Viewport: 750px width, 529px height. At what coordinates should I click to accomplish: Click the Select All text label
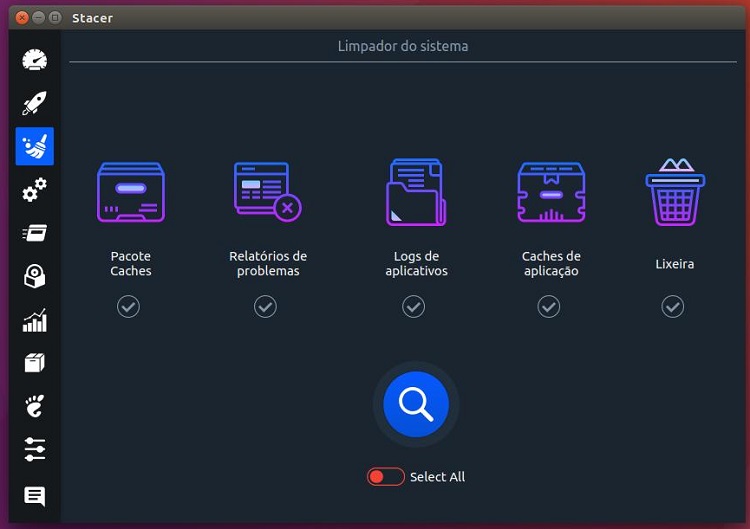click(437, 477)
